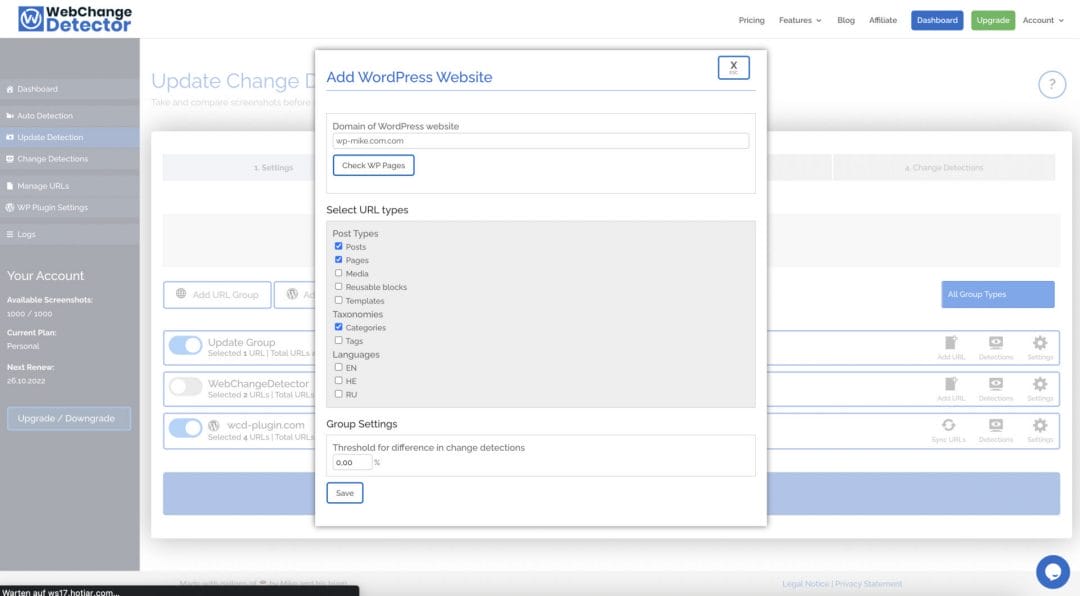The height and width of the screenshot is (596, 1080).
Task: Save the WordPress website settings
Action: tap(344, 493)
